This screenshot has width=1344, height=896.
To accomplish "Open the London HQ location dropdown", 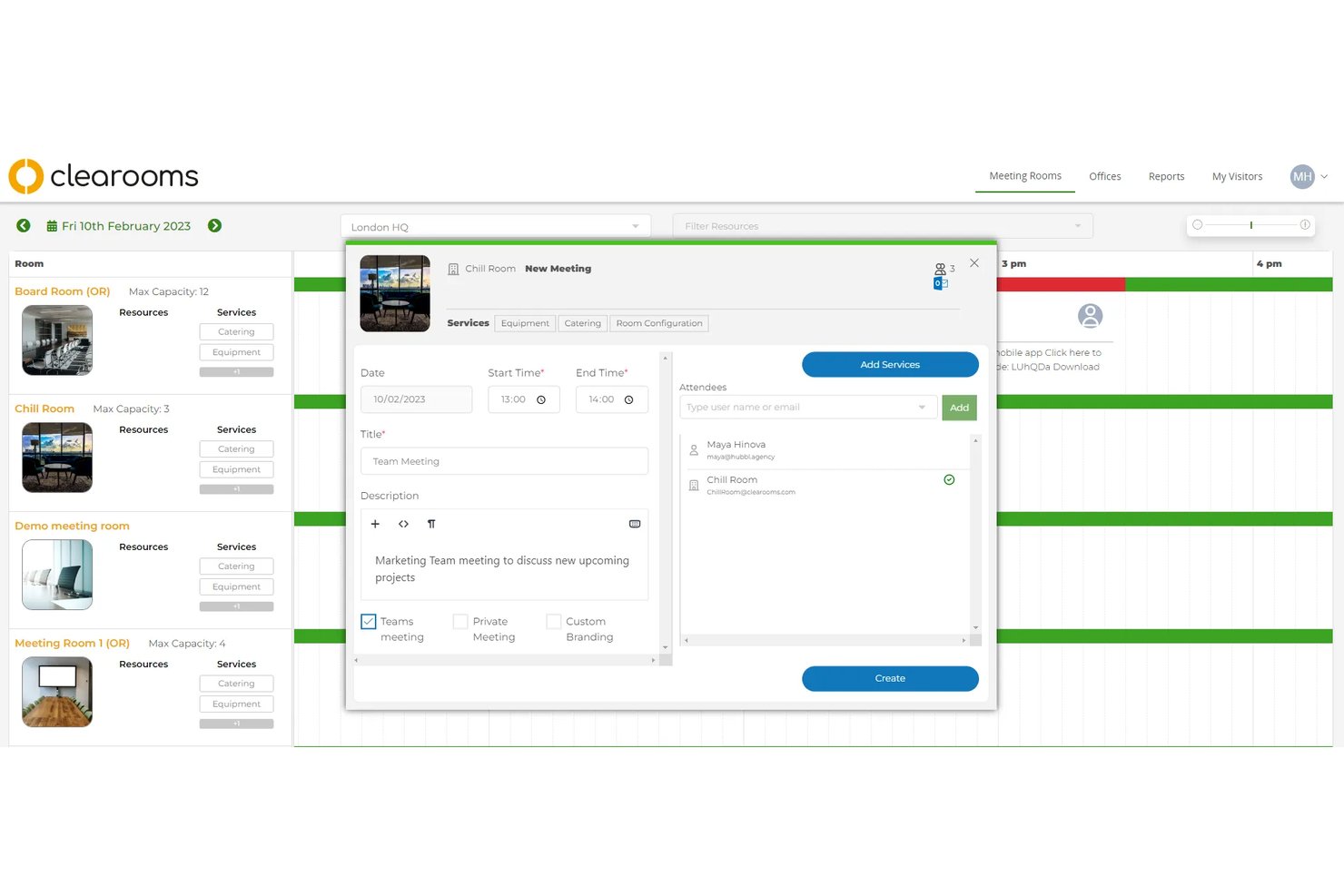I will [496, 227].
